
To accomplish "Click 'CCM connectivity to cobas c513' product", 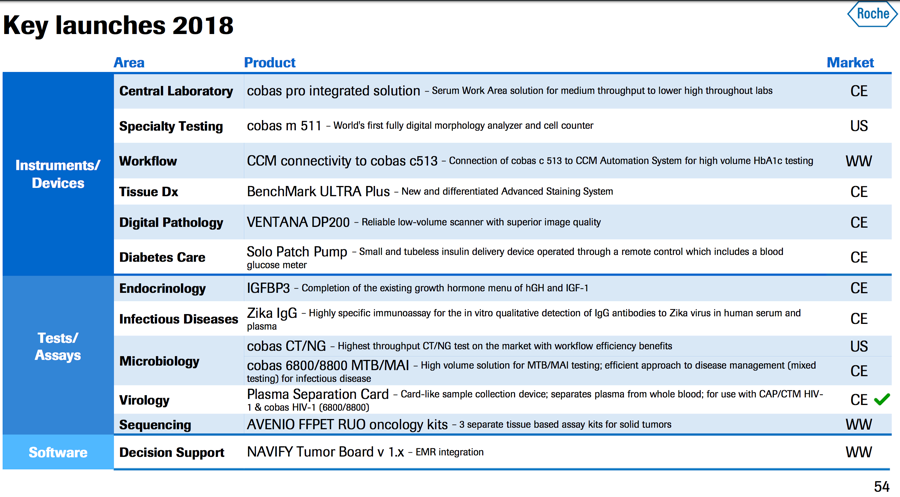I will 342,161.
